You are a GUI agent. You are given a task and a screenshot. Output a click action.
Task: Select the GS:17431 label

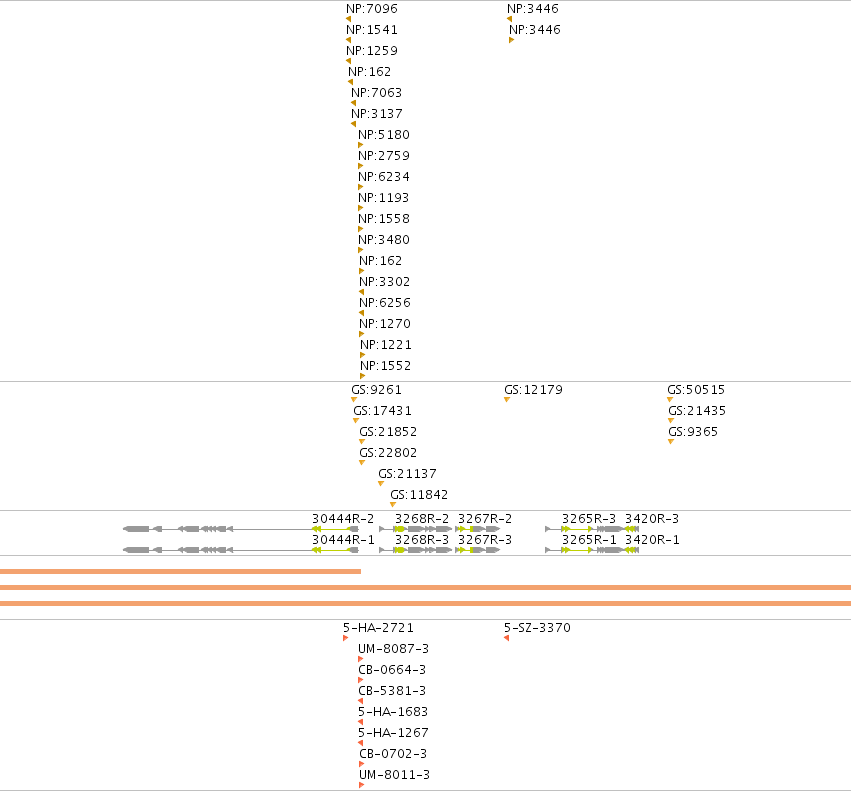click(383, 411)
